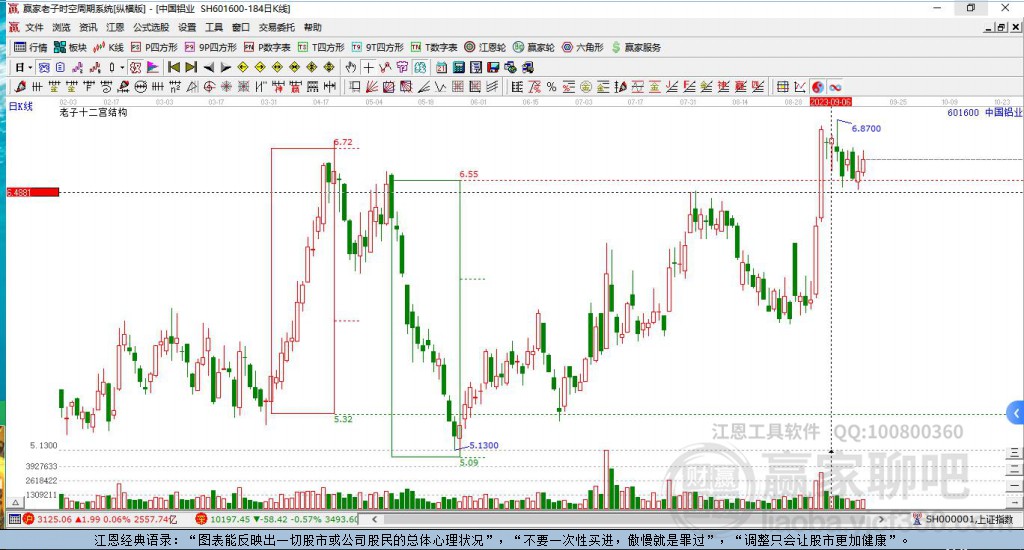The height and width of the screenshot is (550, 1024).
Task: Open the 六角形 (hexagon) tool
Action: pos(583,47)
